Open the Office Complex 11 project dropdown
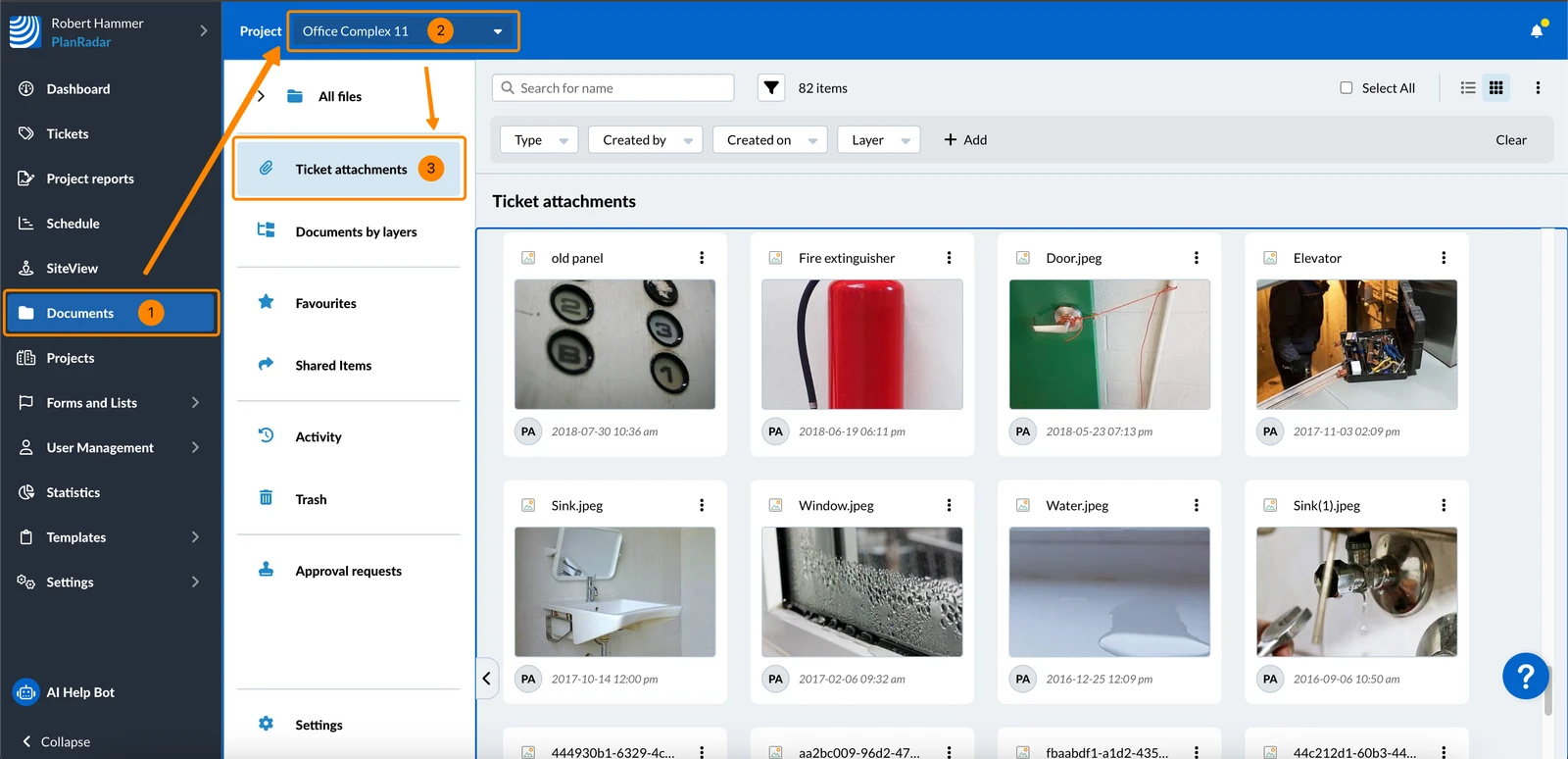This screenshot has height=759, width=1568. [x=403, y=31]
